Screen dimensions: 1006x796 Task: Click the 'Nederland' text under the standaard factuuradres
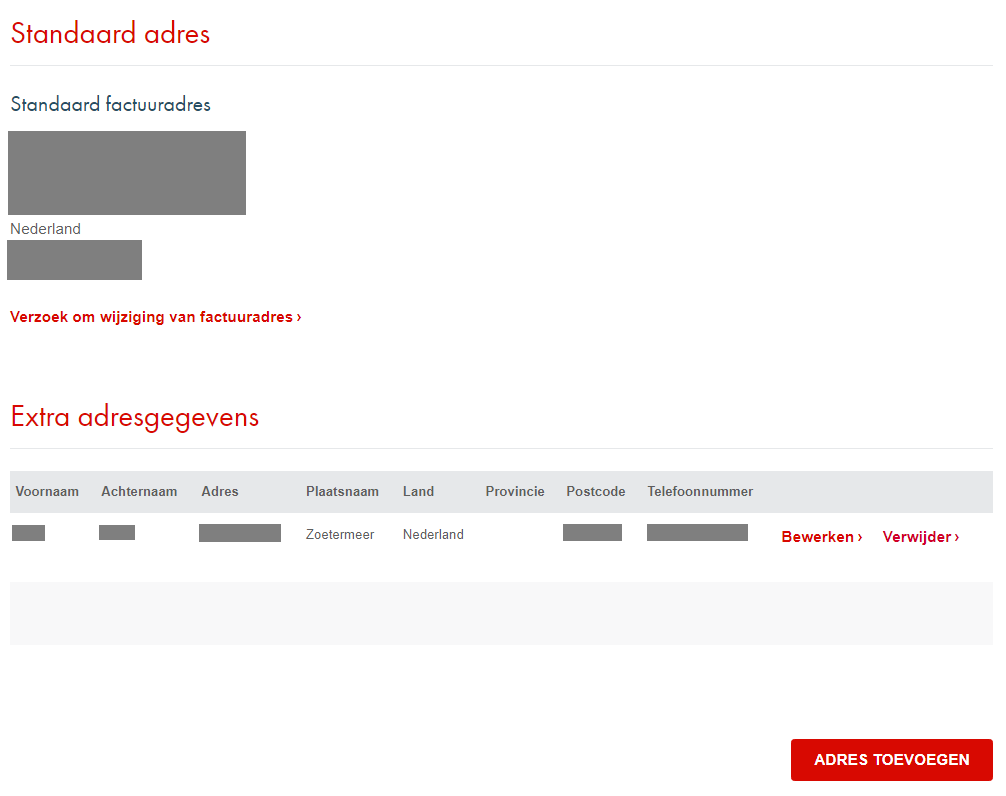(x=46, y=229)
